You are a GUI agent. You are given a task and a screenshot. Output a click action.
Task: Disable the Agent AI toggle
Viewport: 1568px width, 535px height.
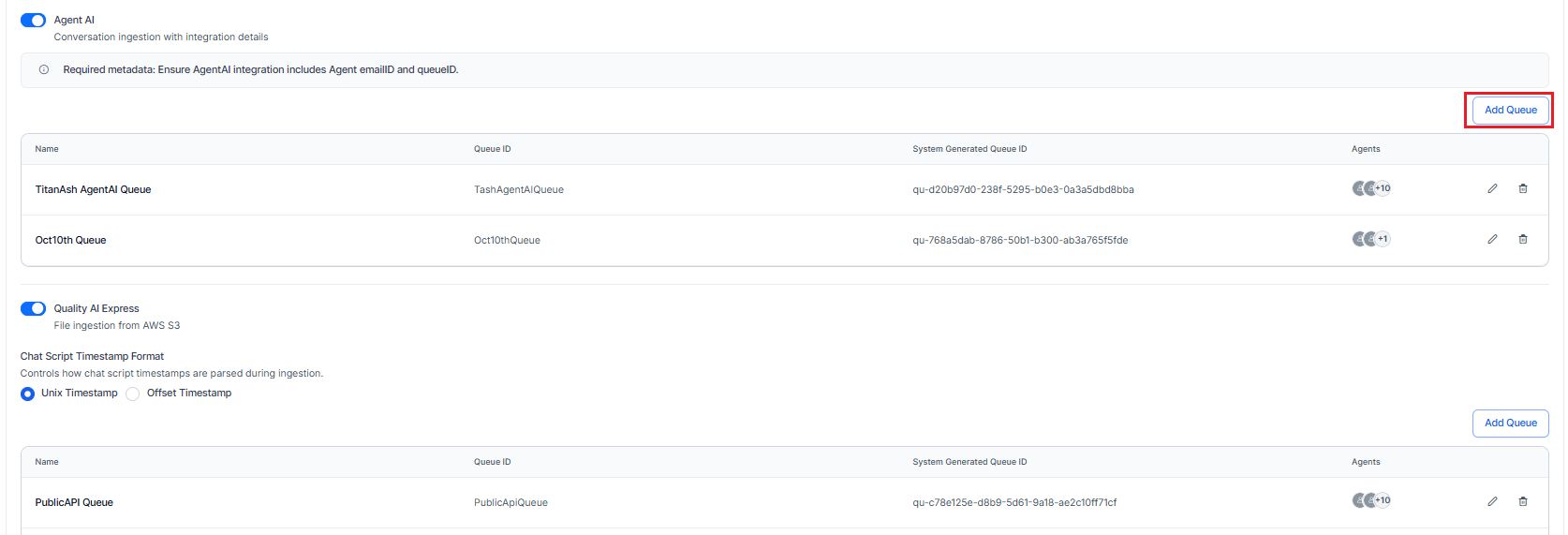(x=33, y=21)
